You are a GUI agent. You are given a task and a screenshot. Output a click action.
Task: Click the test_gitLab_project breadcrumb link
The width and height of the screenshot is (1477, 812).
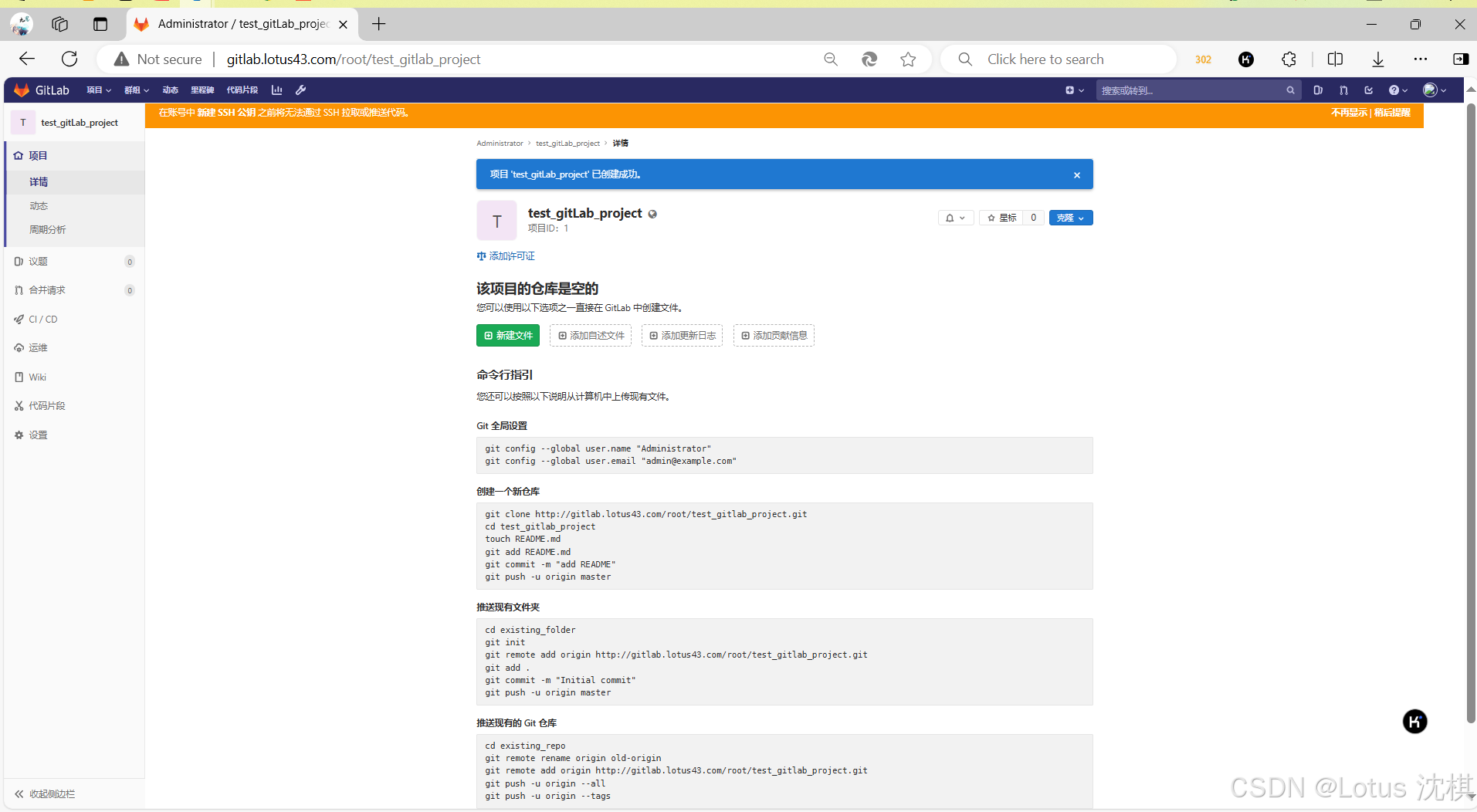(567, 144)
